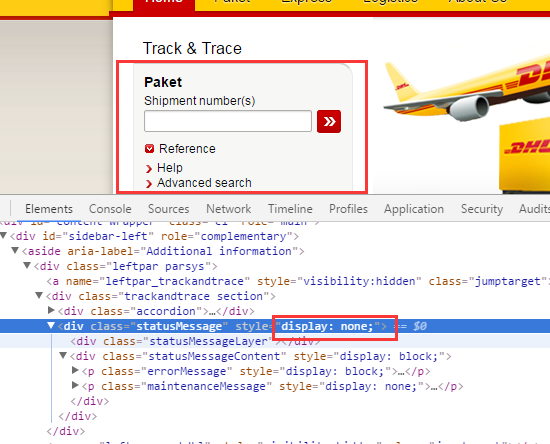This screenshot has height=444, width=550.
Task: Click the Track & Trace heading
Action: click(x=192, y=48)
